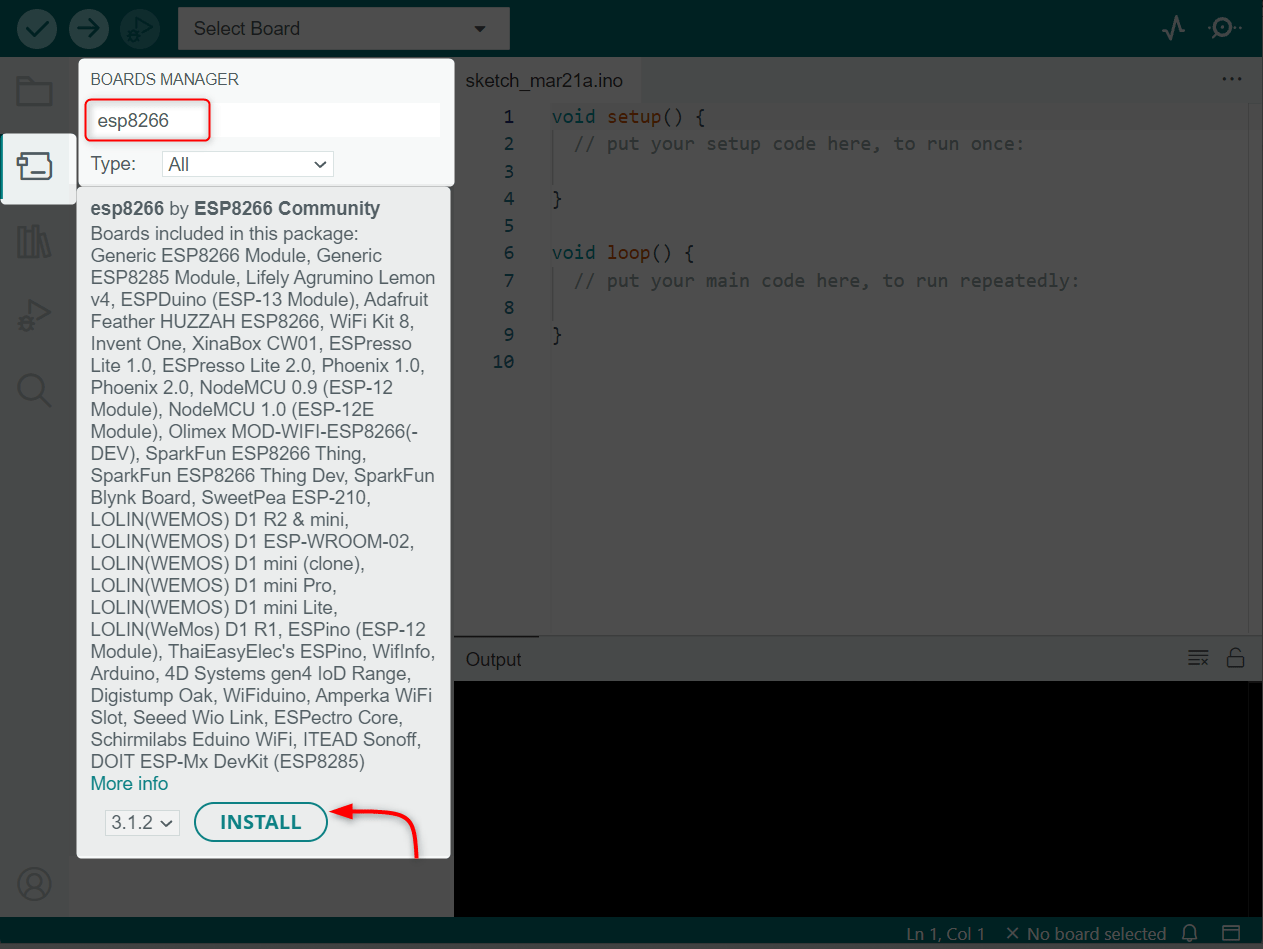Image resolution: width=1263 pixels, height=949 pixels.
Task: Open the Type filter dropdown showing All
Action: click(247, 163)
